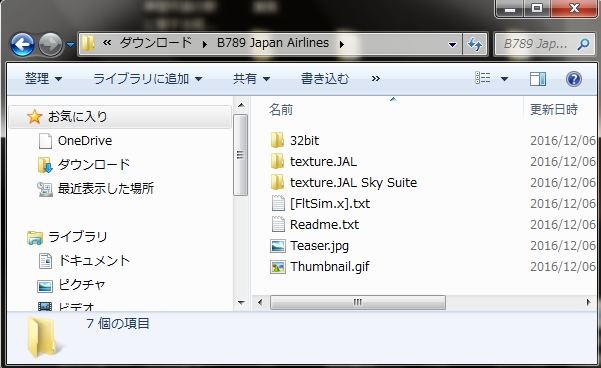Viewport: 601px width, 368px height.
Task: Click the folder icon in the address bar
Action: click(88, 43)
